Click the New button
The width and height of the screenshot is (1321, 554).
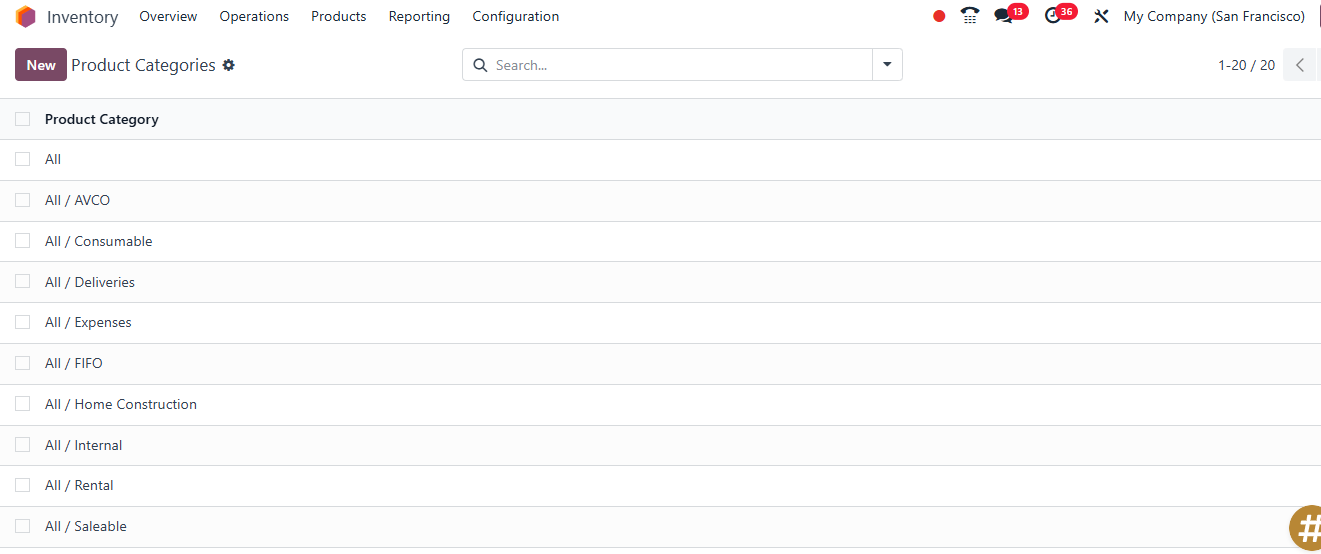click(x=41, y=65)
